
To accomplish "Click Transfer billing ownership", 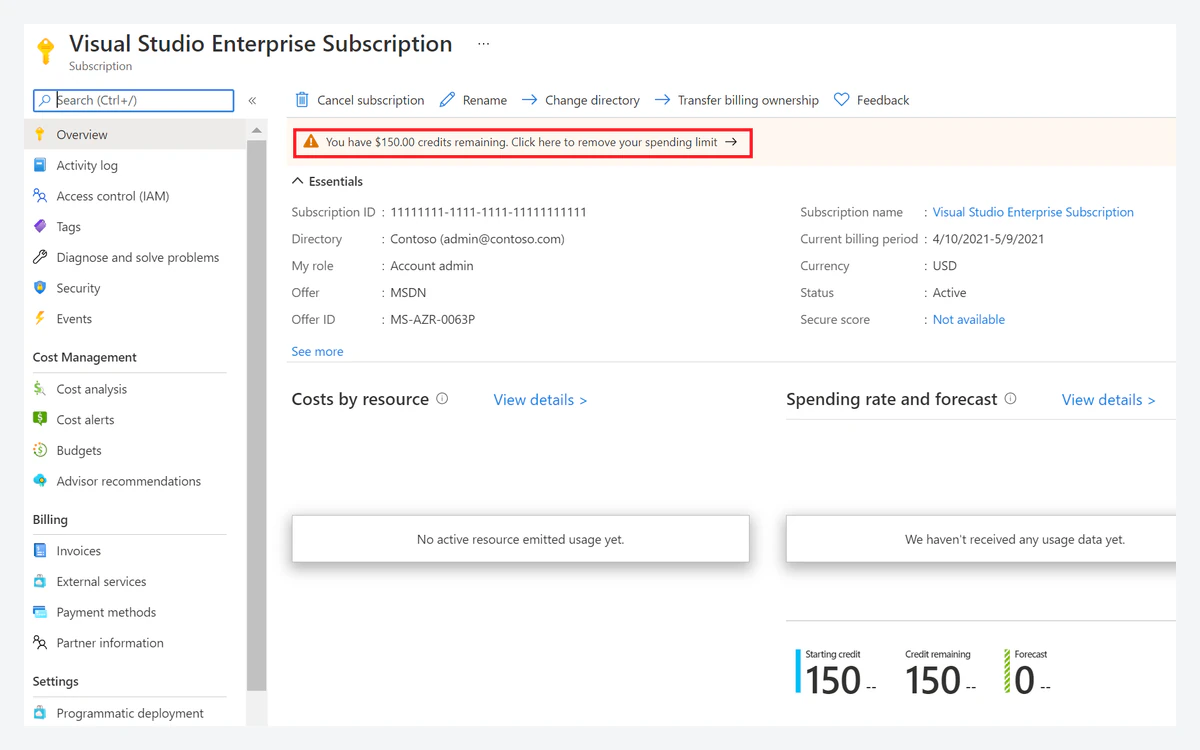I will (737, 100).
